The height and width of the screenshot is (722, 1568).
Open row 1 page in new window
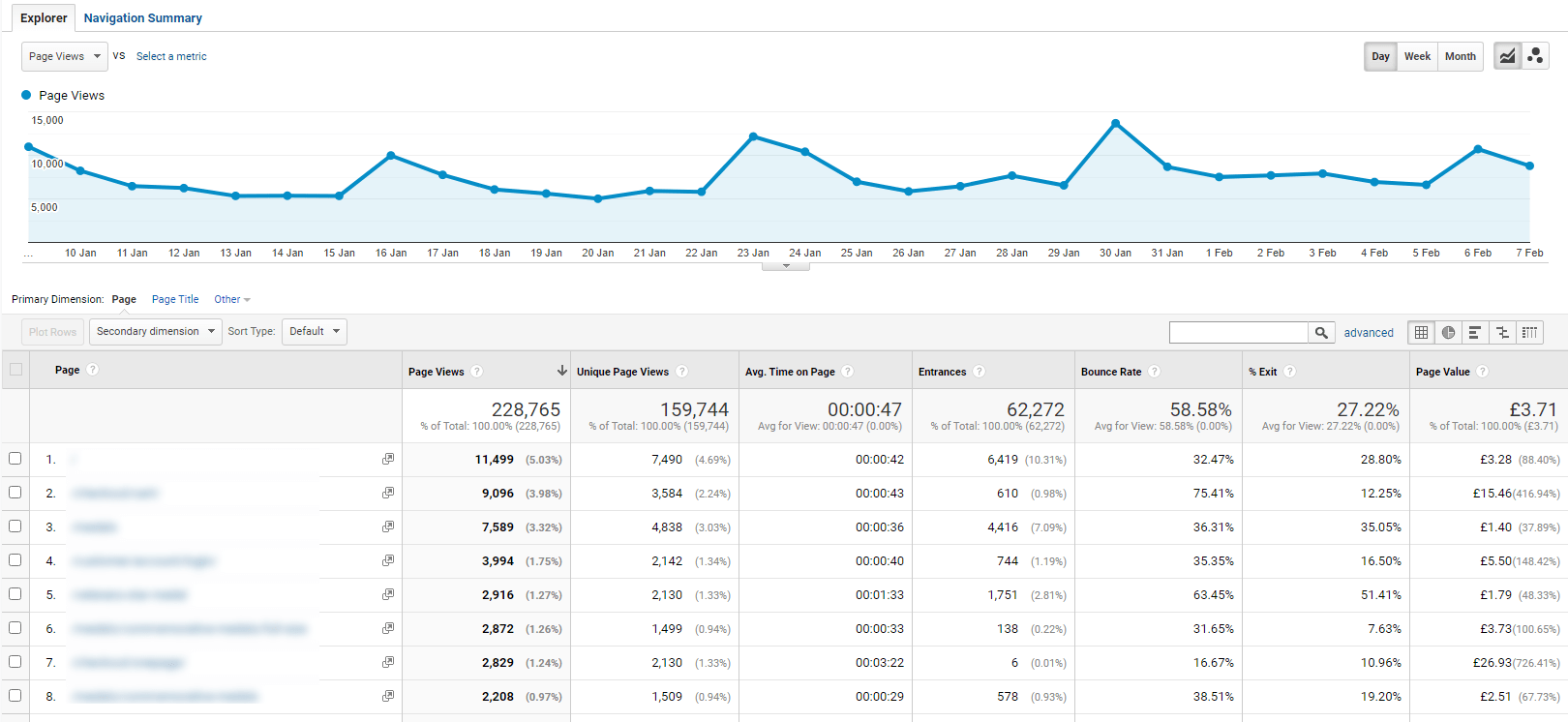click(388, 459)
